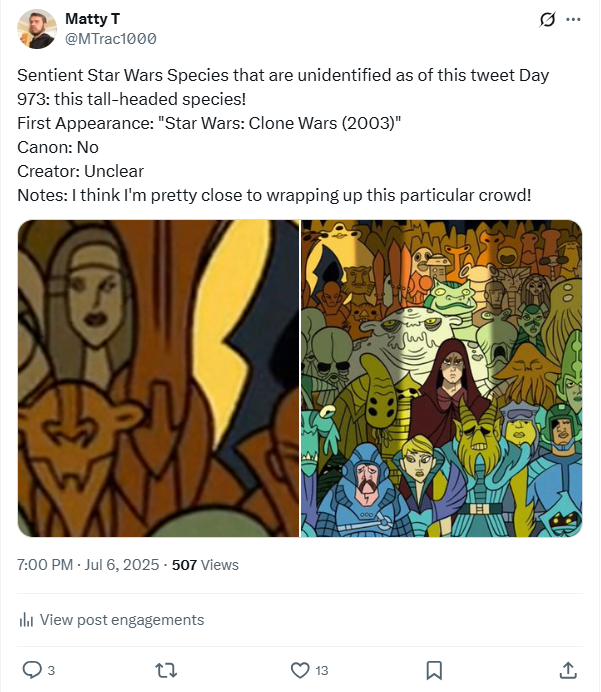
Task: Open Matty T's profile avatar
Action: pyautogui.click(x=36, y=29)
